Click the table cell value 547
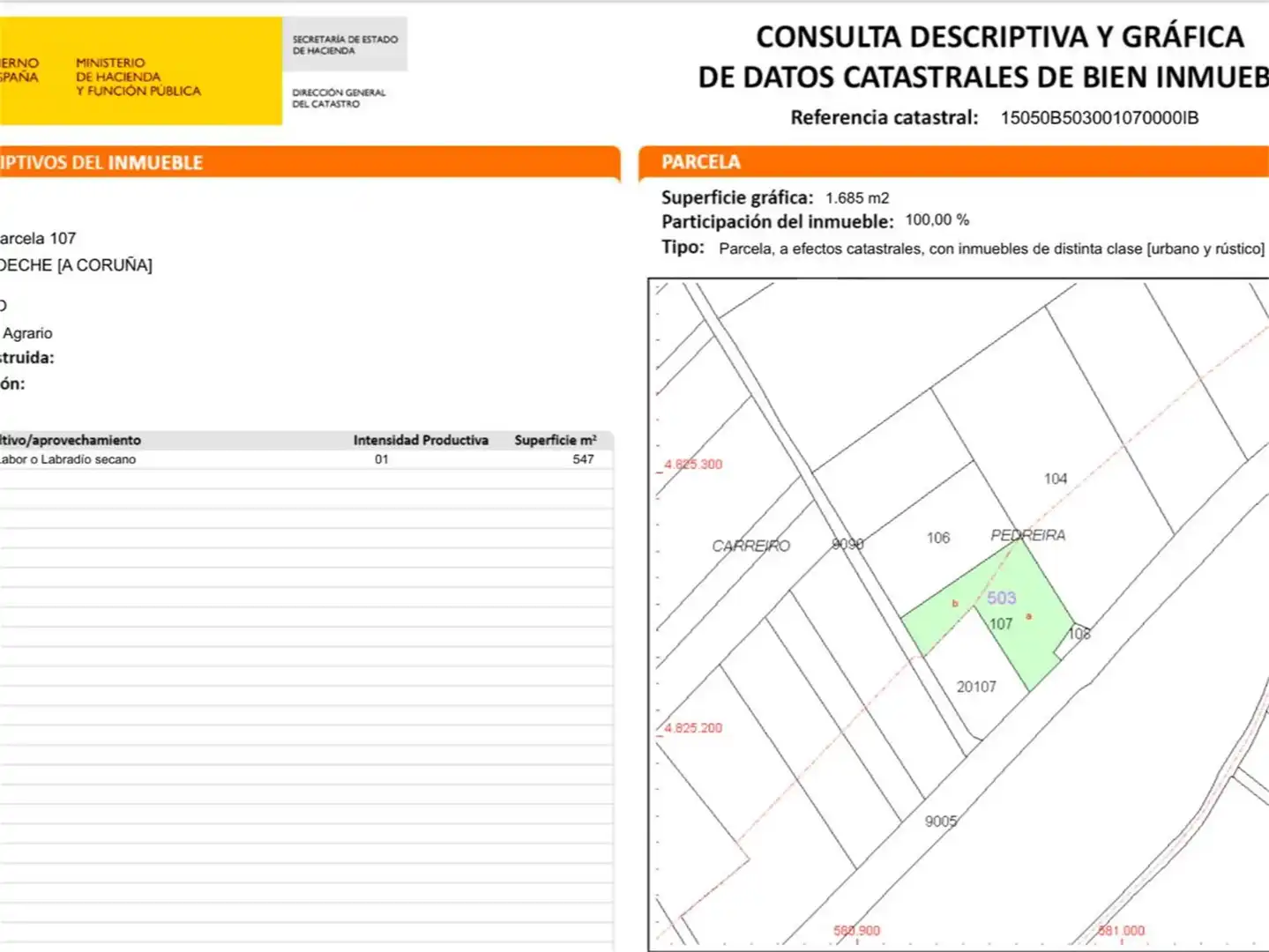The image size is (1269, 952). tap(583, 459)
